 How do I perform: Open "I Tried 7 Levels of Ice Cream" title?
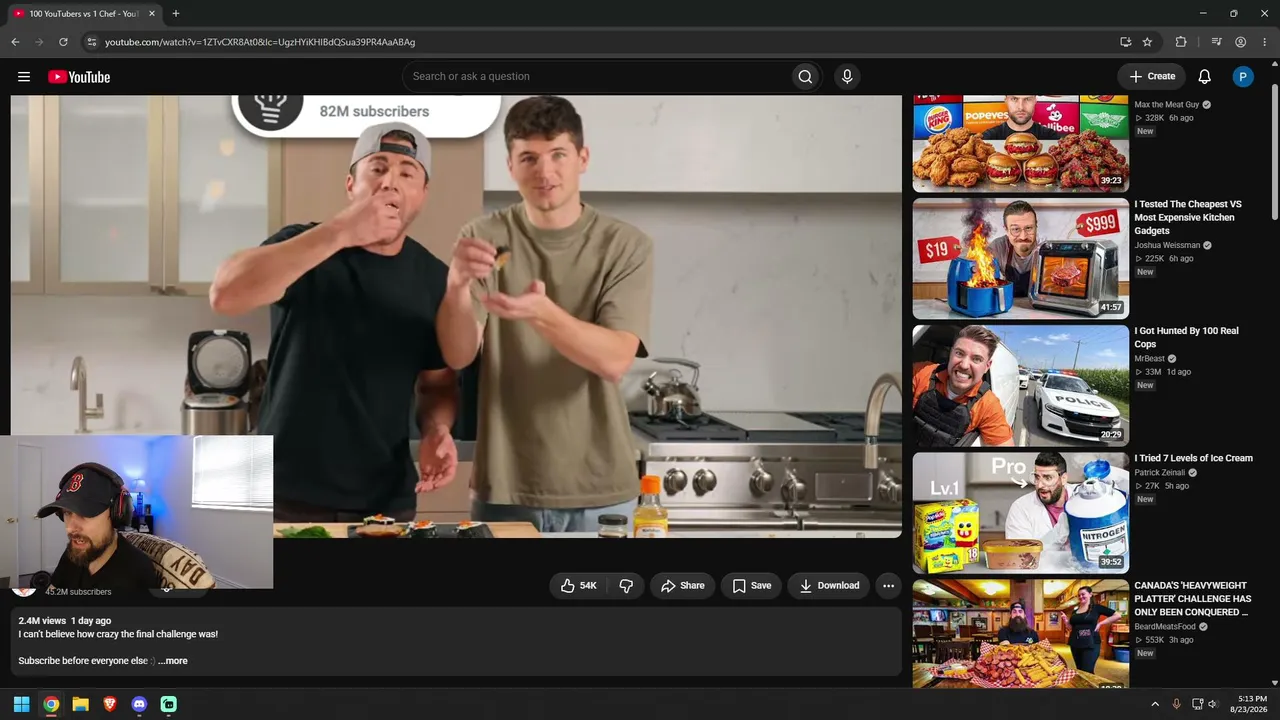coord(1193,458)
